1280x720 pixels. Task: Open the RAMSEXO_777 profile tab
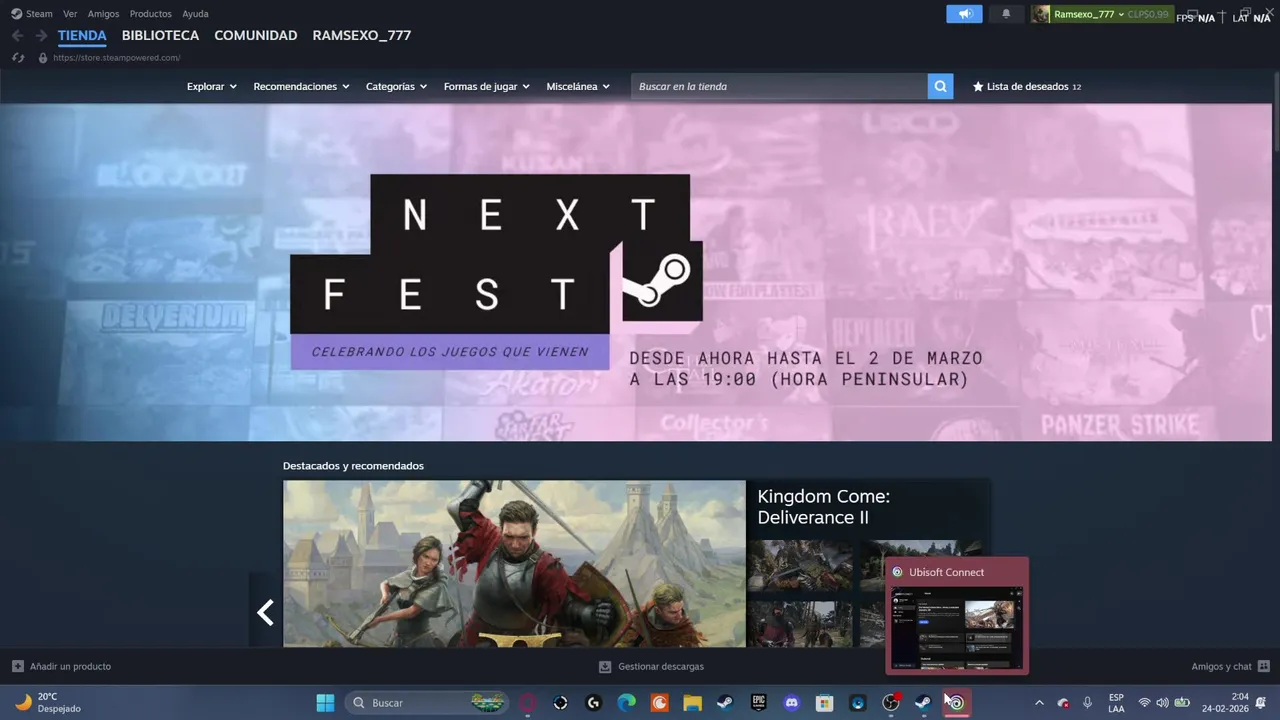click(361, 35)
